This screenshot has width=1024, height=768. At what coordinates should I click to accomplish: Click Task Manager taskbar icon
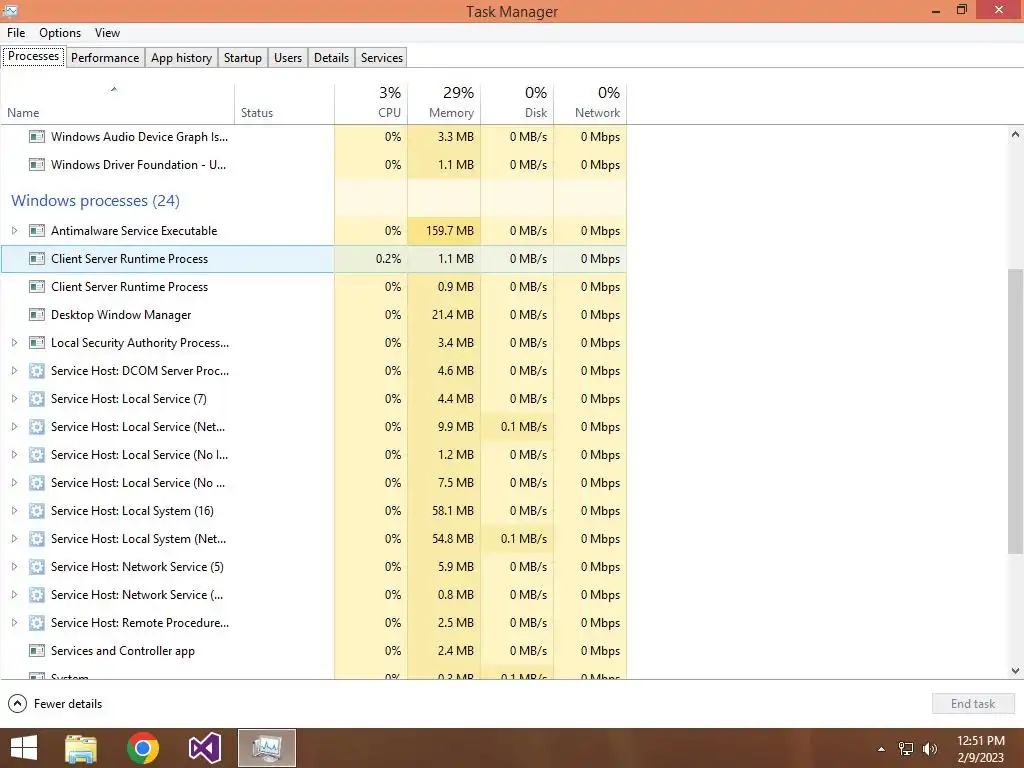click(x=266, y=748)
